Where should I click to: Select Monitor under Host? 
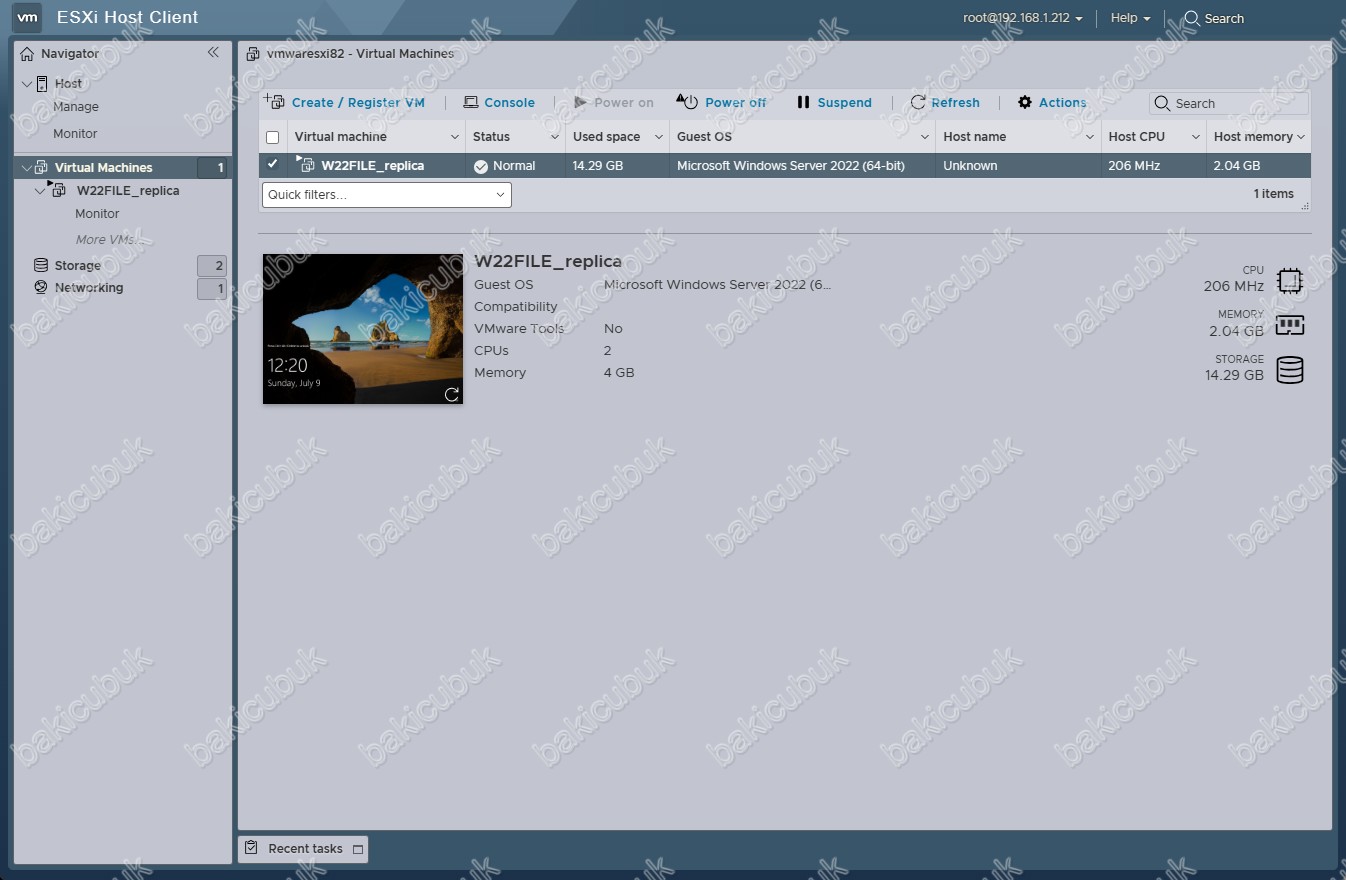[75, 134]
